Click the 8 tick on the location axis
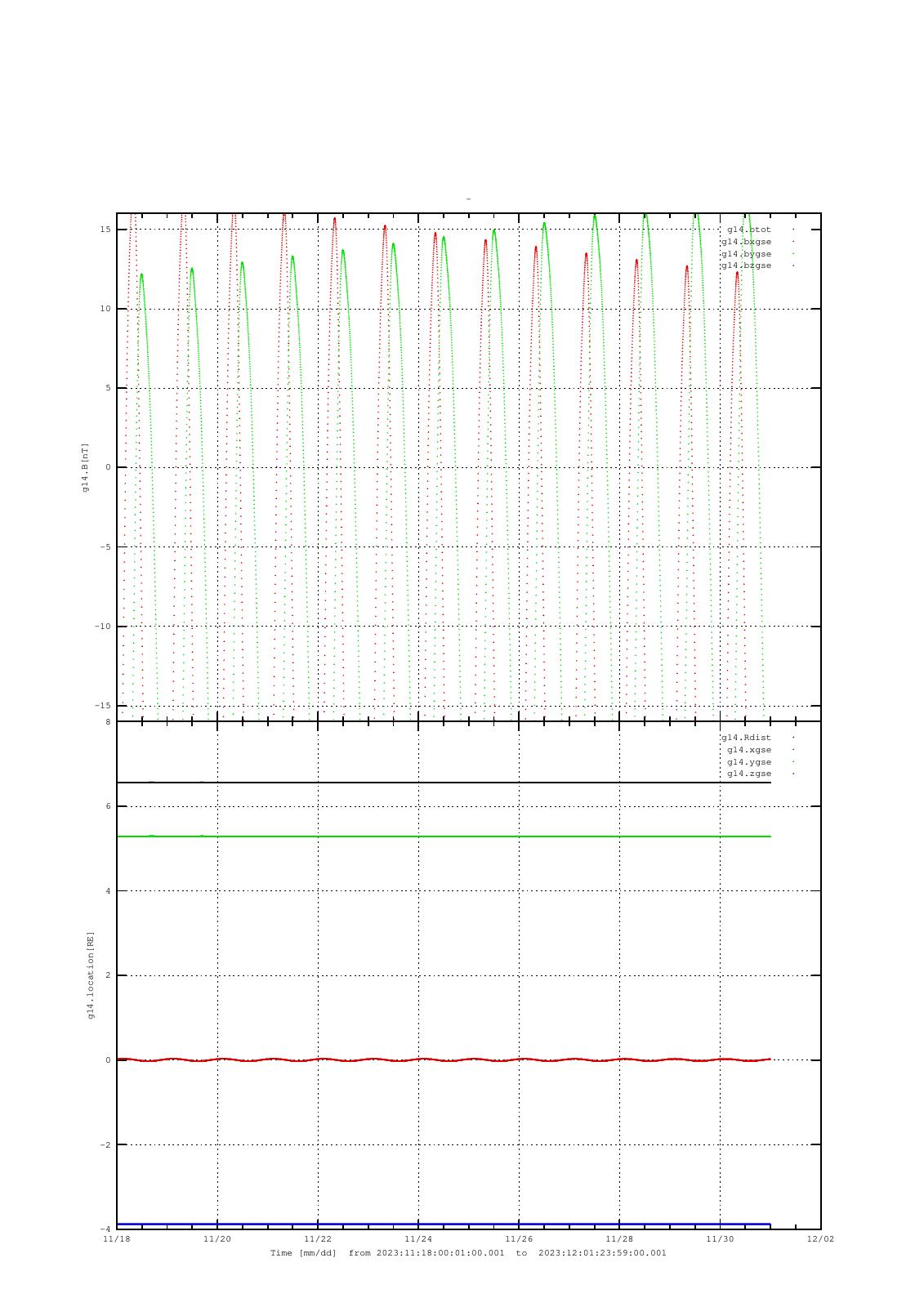 point(108,722)
